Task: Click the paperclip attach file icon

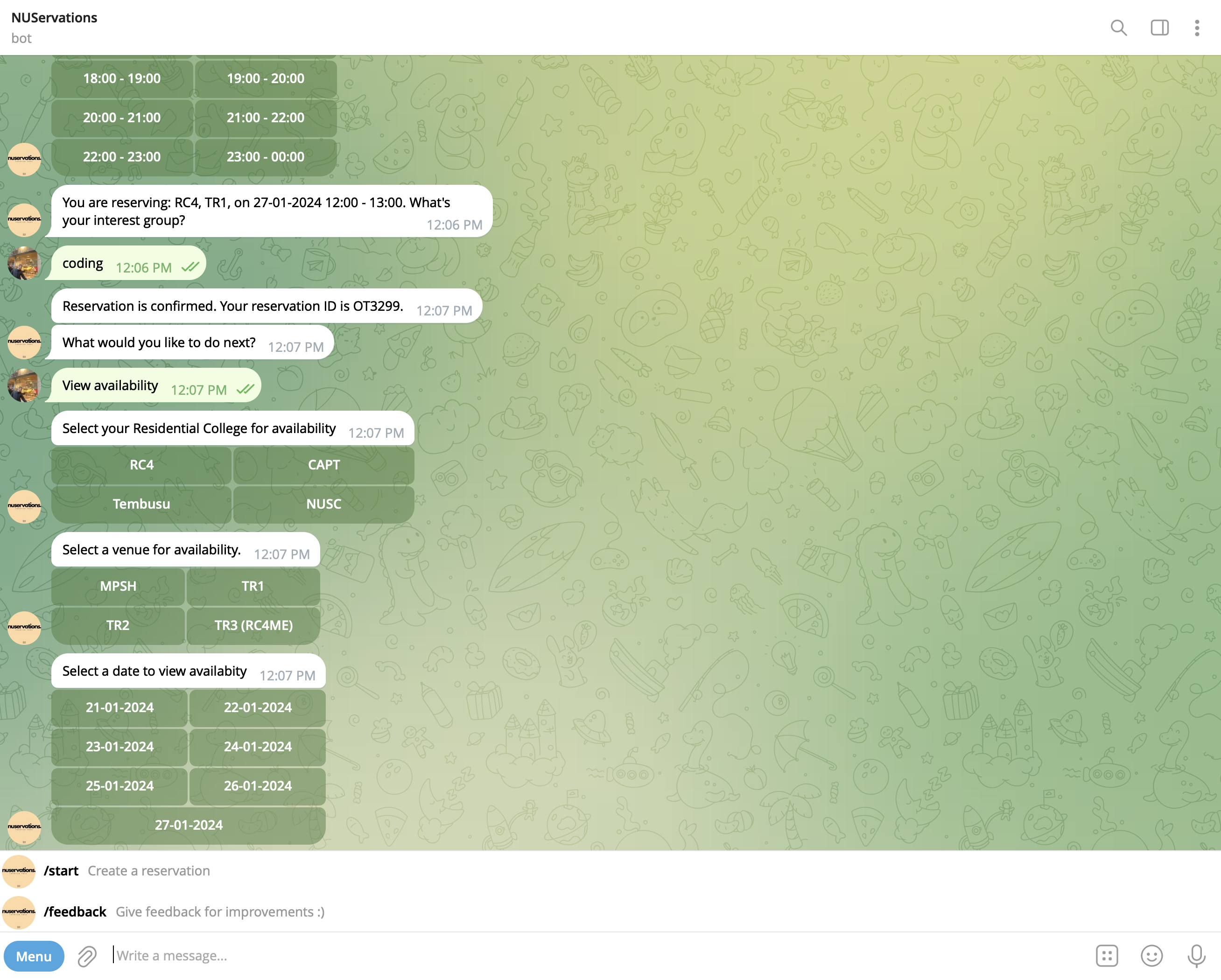Action: 87,956
